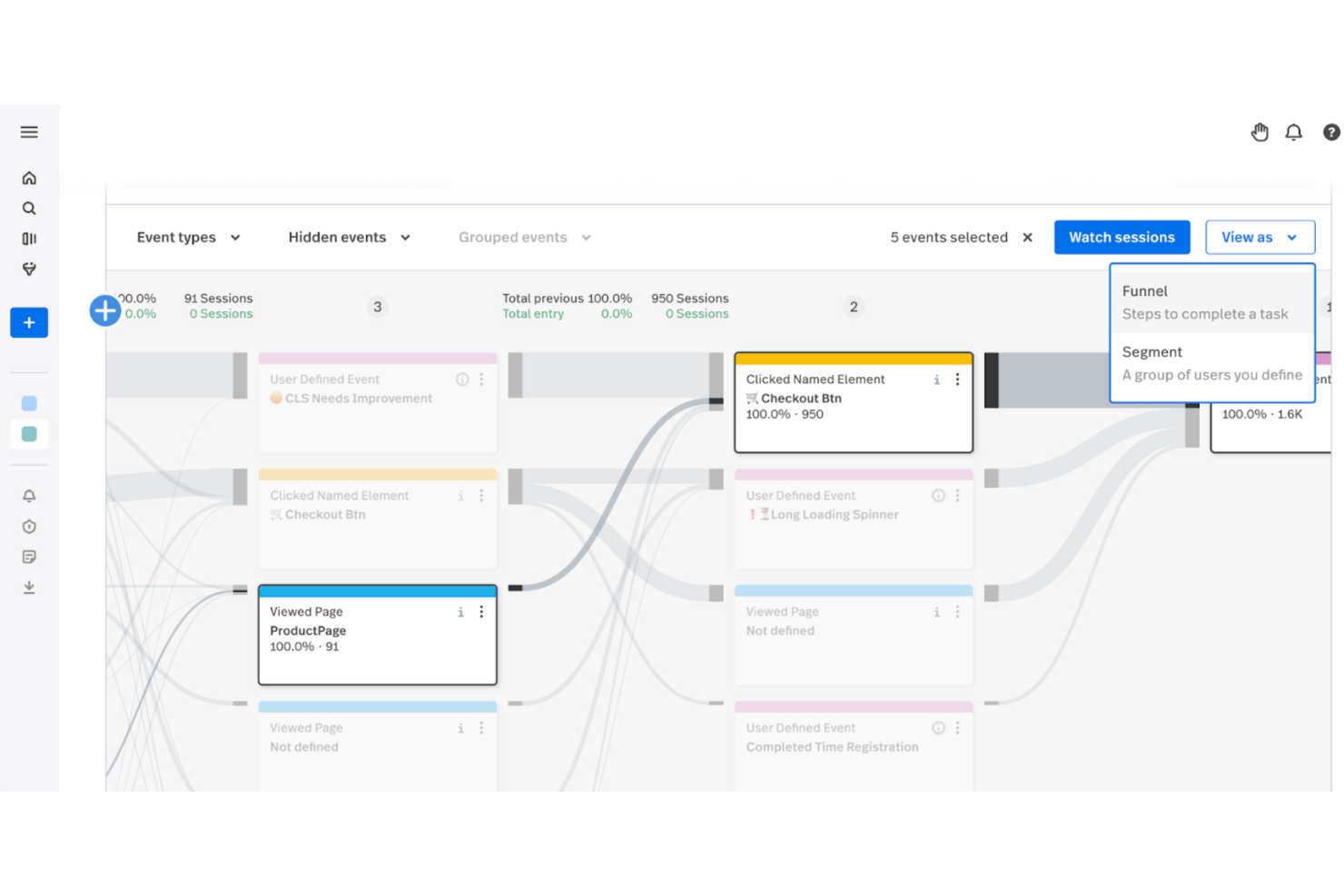
Task: Open info on step 2 Not defined card
Action: pos(936,612)
